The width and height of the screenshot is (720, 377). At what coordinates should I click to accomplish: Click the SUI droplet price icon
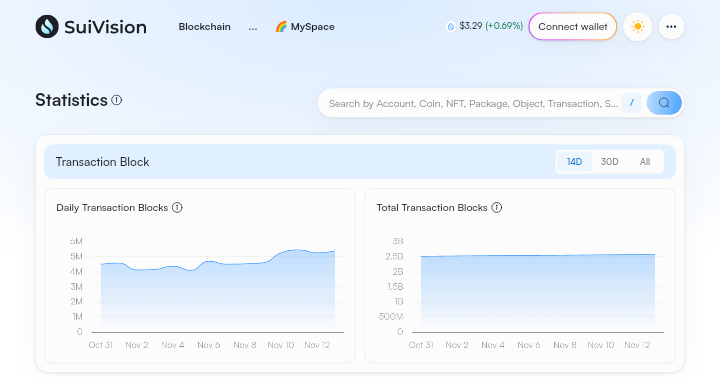[450, 27]
